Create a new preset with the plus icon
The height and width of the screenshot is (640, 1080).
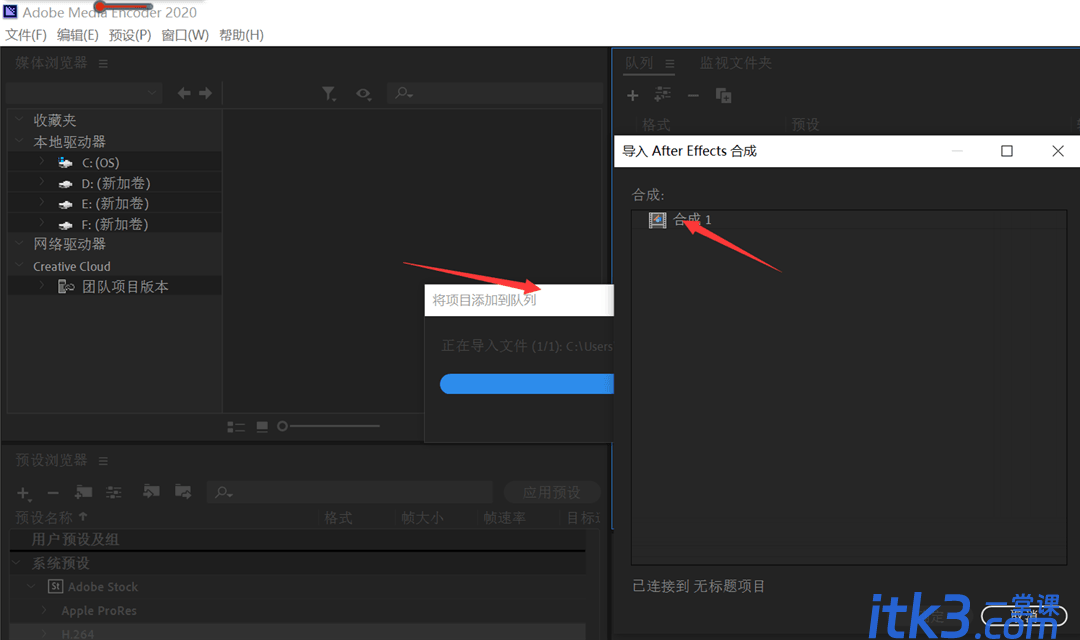[23, 493]
